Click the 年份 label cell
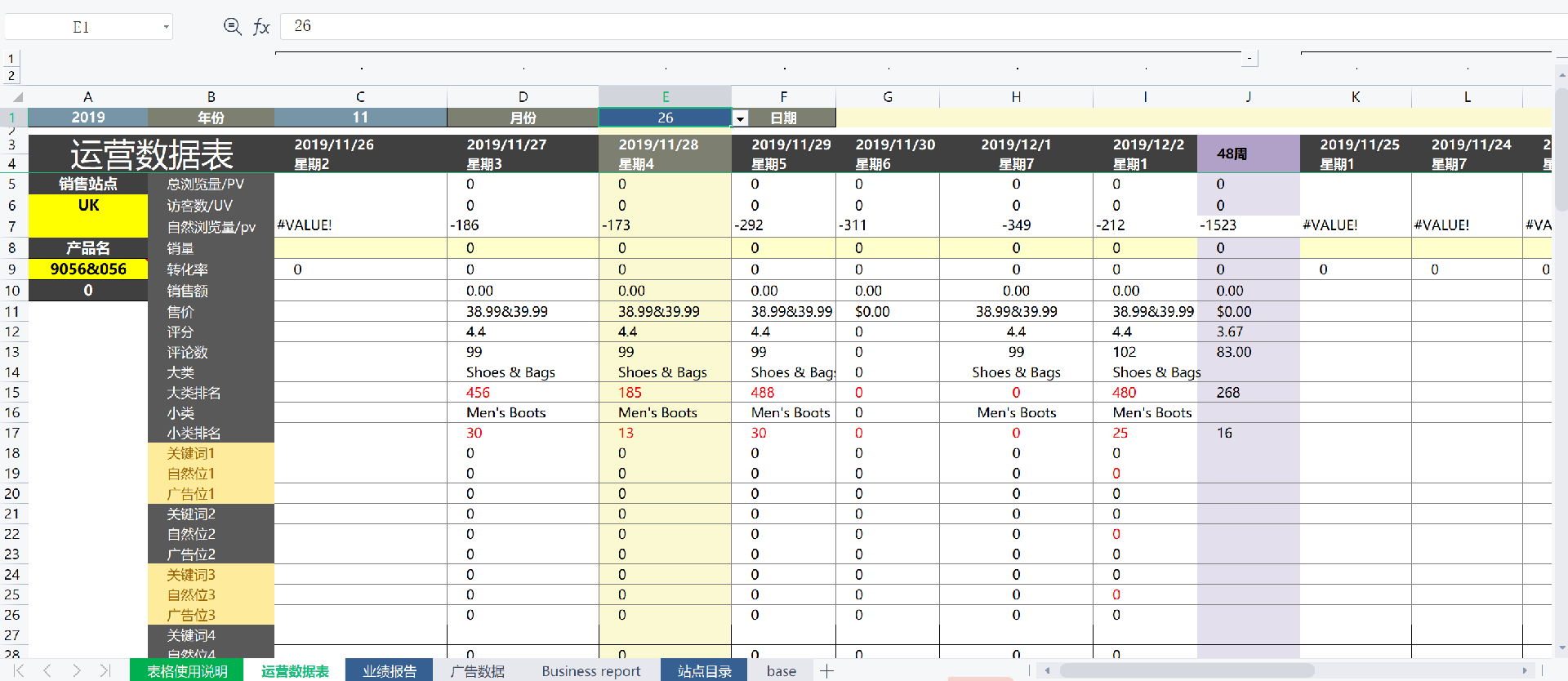Screen dimensions: 1568x681 pyautogui.click(x=211, y=118)
